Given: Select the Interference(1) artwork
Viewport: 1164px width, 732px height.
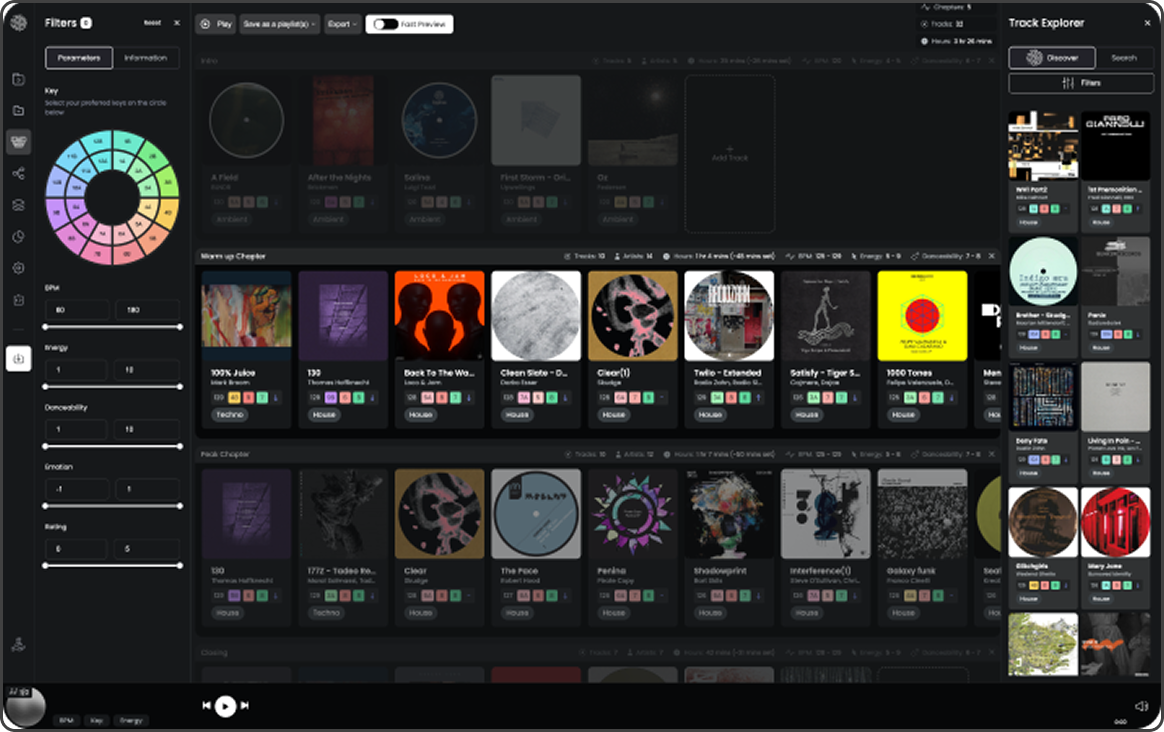Looking at the screenshot, I should pos(825,514).
